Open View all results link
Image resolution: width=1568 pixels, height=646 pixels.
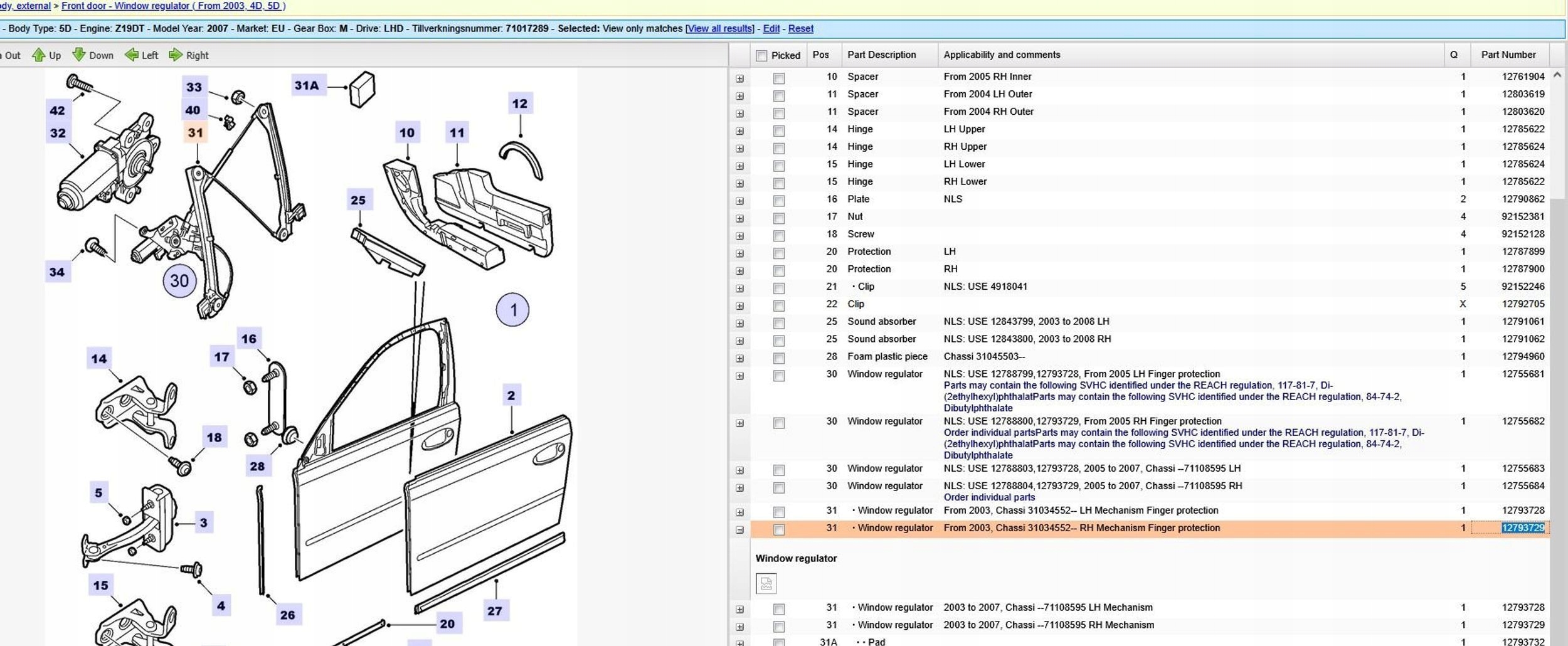[719, 29]
